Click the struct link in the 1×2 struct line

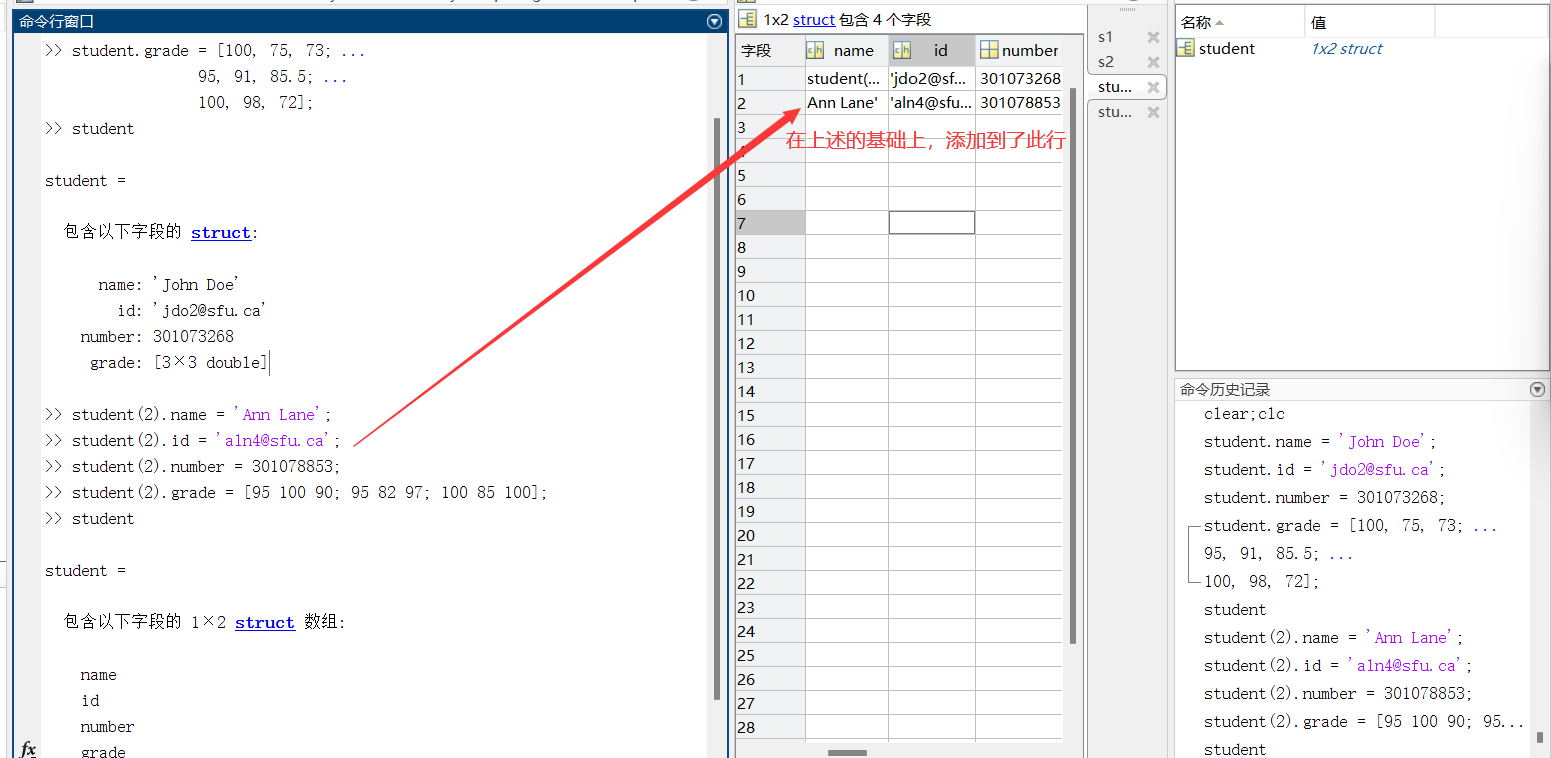(x=264, y=622)
